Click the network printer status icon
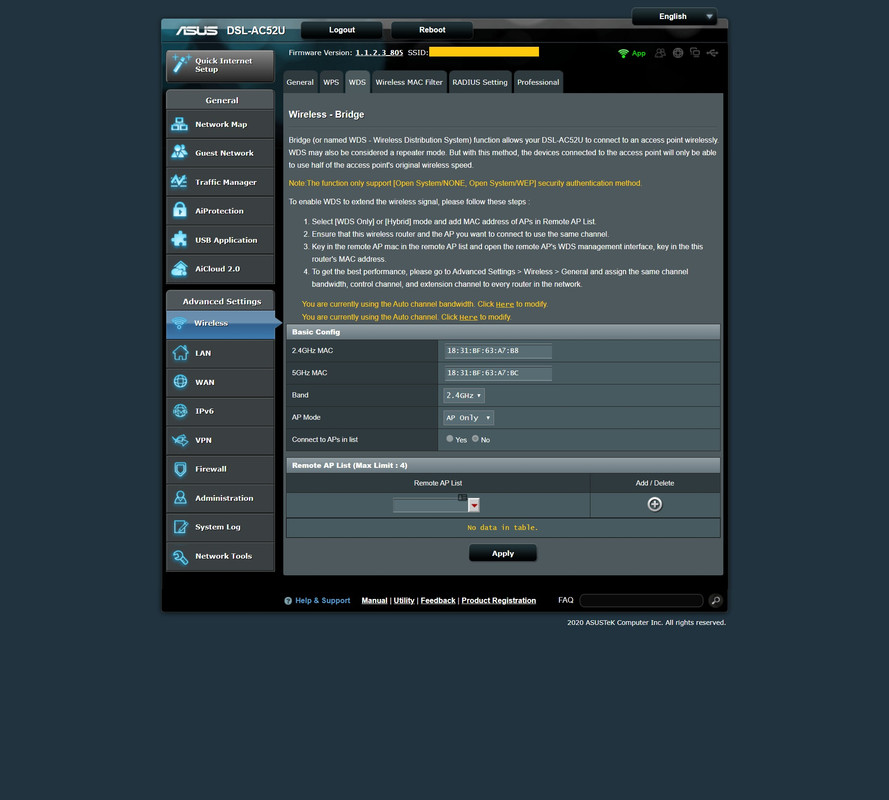This screenshot has width=889, height=800. point(695,53)
